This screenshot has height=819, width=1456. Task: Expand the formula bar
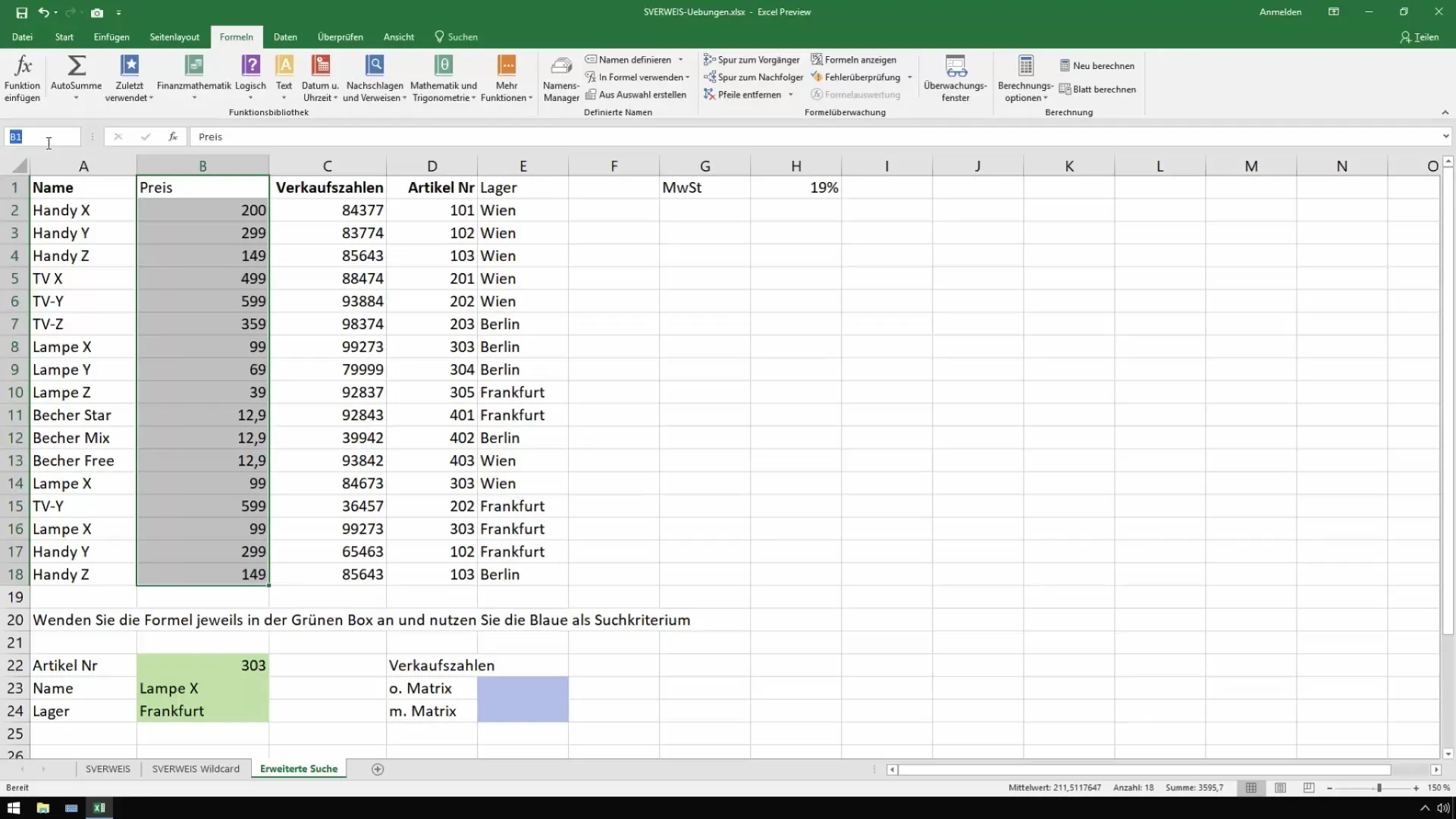[1445, 136]
